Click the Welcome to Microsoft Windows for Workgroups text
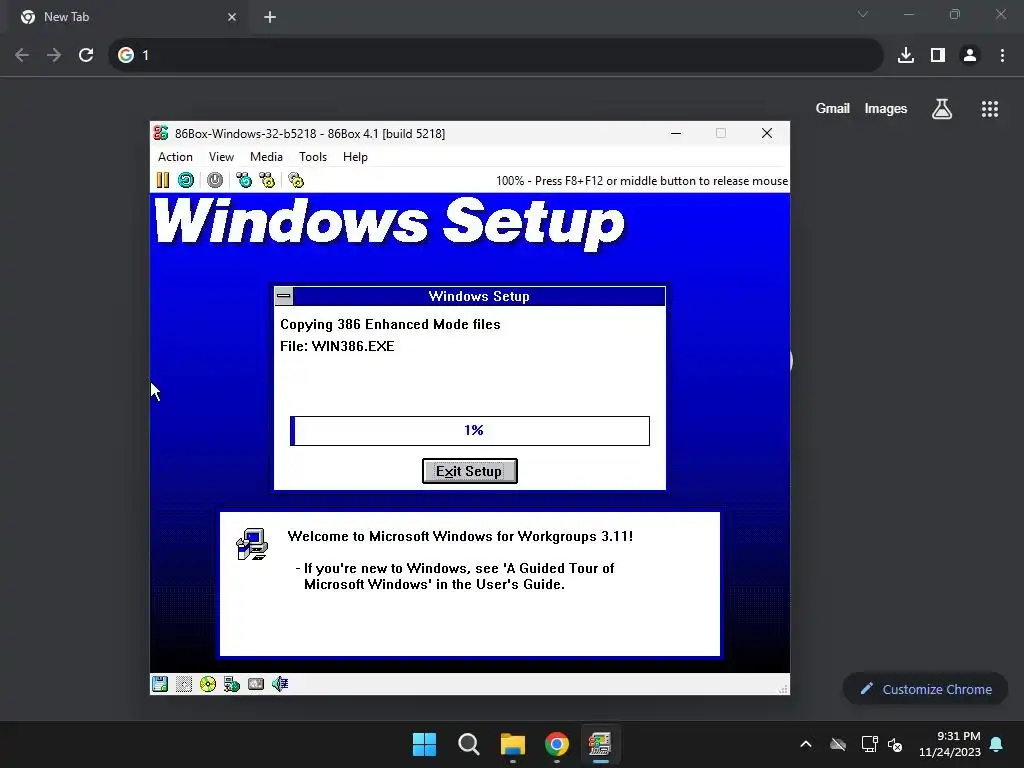Viewport: 1024px width, 768px height. 460,536
